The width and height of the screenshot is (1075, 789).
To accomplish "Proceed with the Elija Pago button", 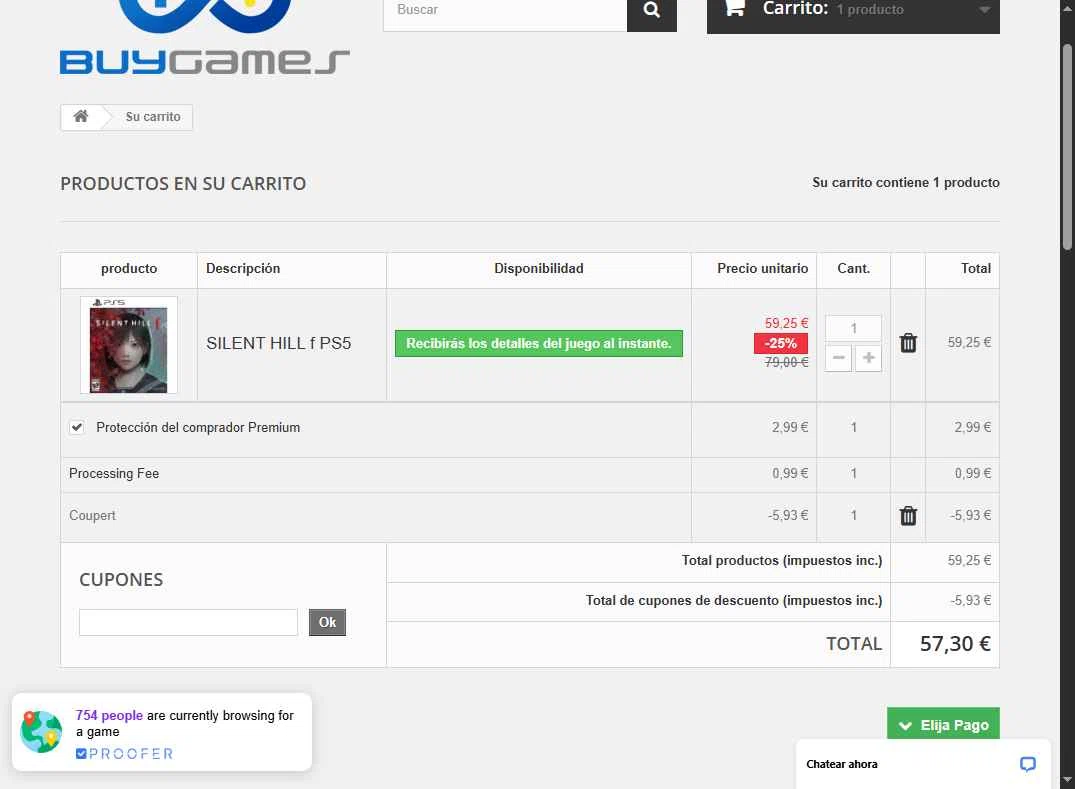I will [943, 723].
